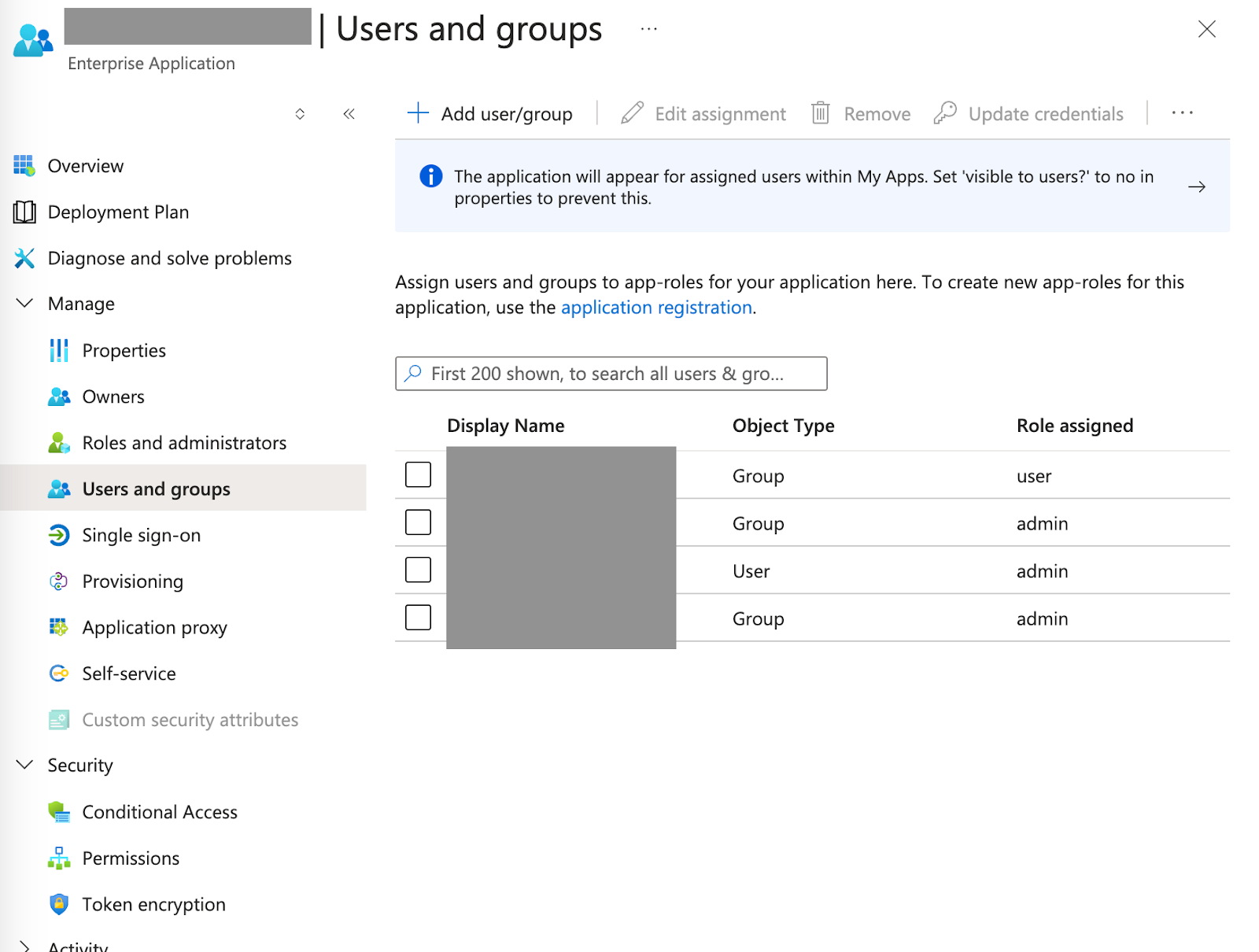The height and width of the screenshot is (952, 1259).
Task: Select the Token encryption shield icon
Action: 59,903
